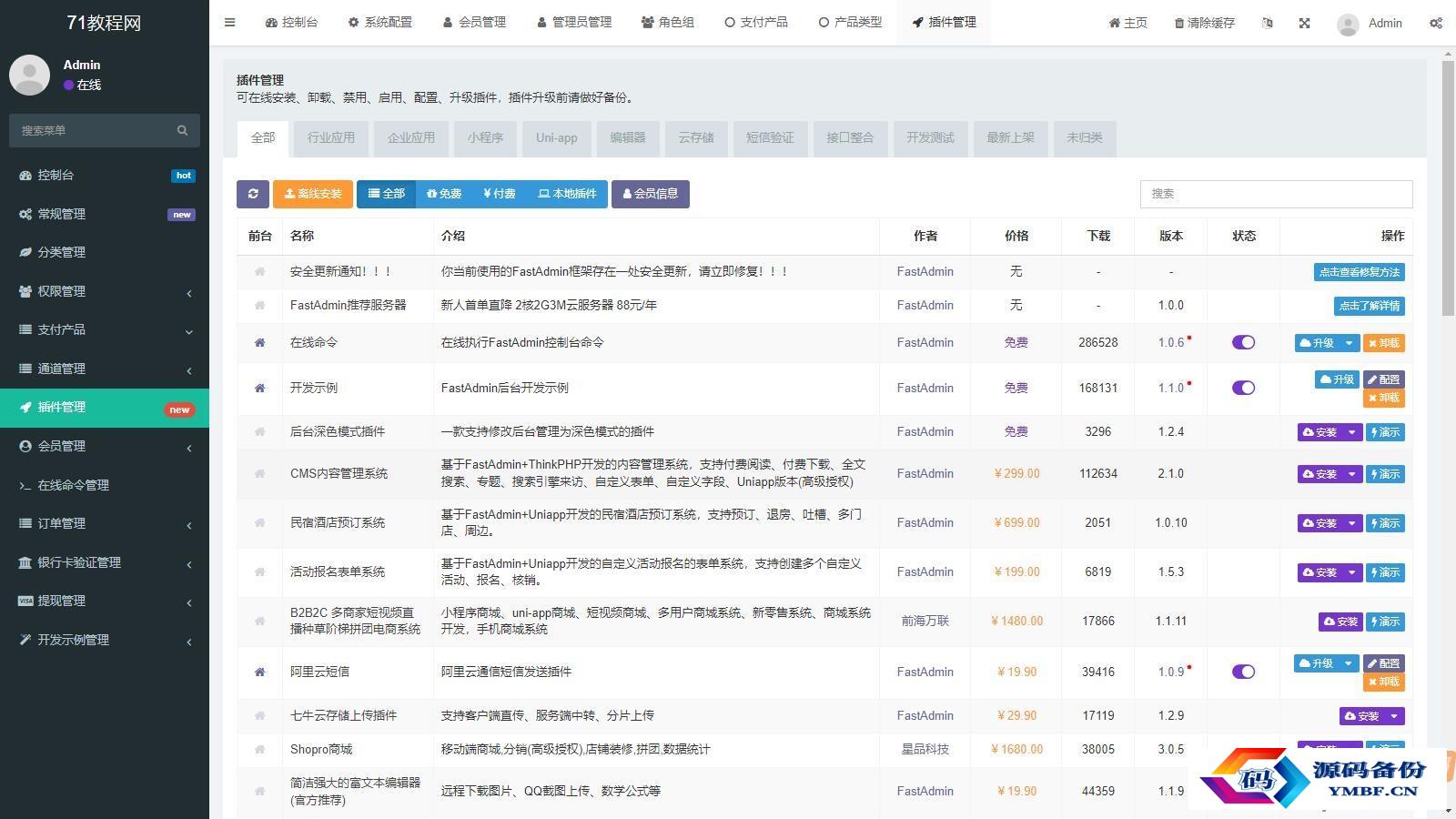Click home icon in Shopro商城 row
The image size is (1456, 819).
point(259,750)
